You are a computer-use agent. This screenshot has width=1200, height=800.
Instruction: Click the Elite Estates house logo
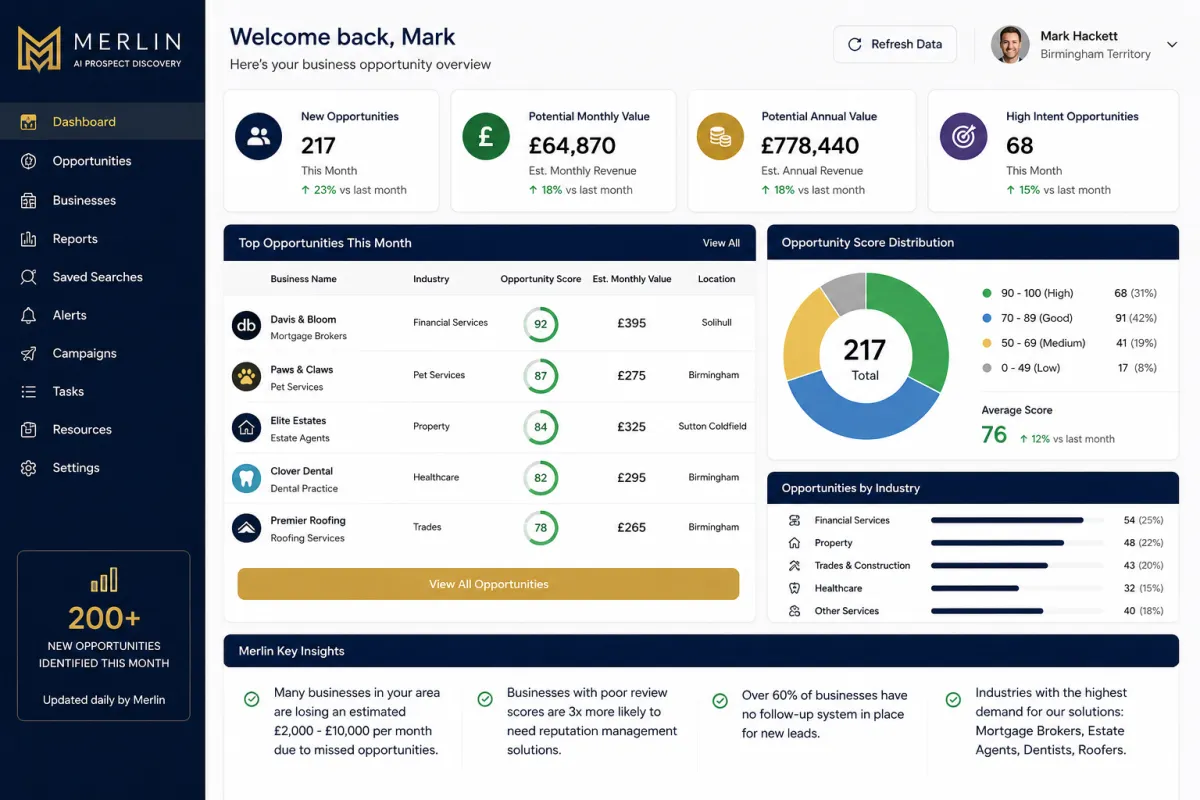click(x=246, y=428)
